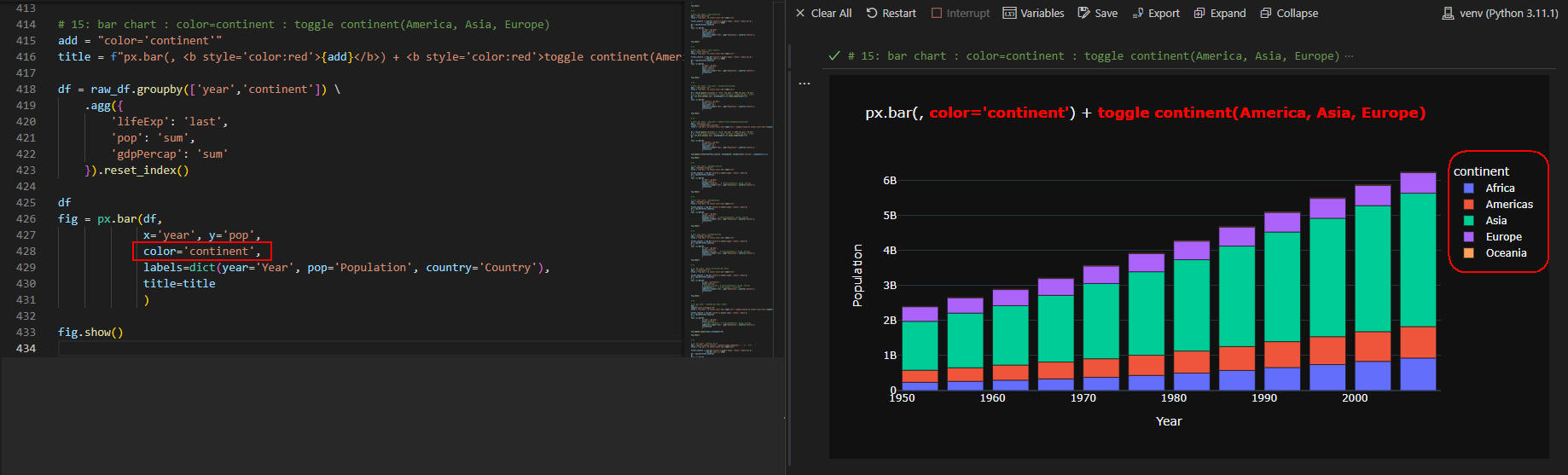Click the 'add = "color='continent'"' code line
The height and width of the screenshot is (475, 1568).
pyautogui.click(x=140, y=41)
